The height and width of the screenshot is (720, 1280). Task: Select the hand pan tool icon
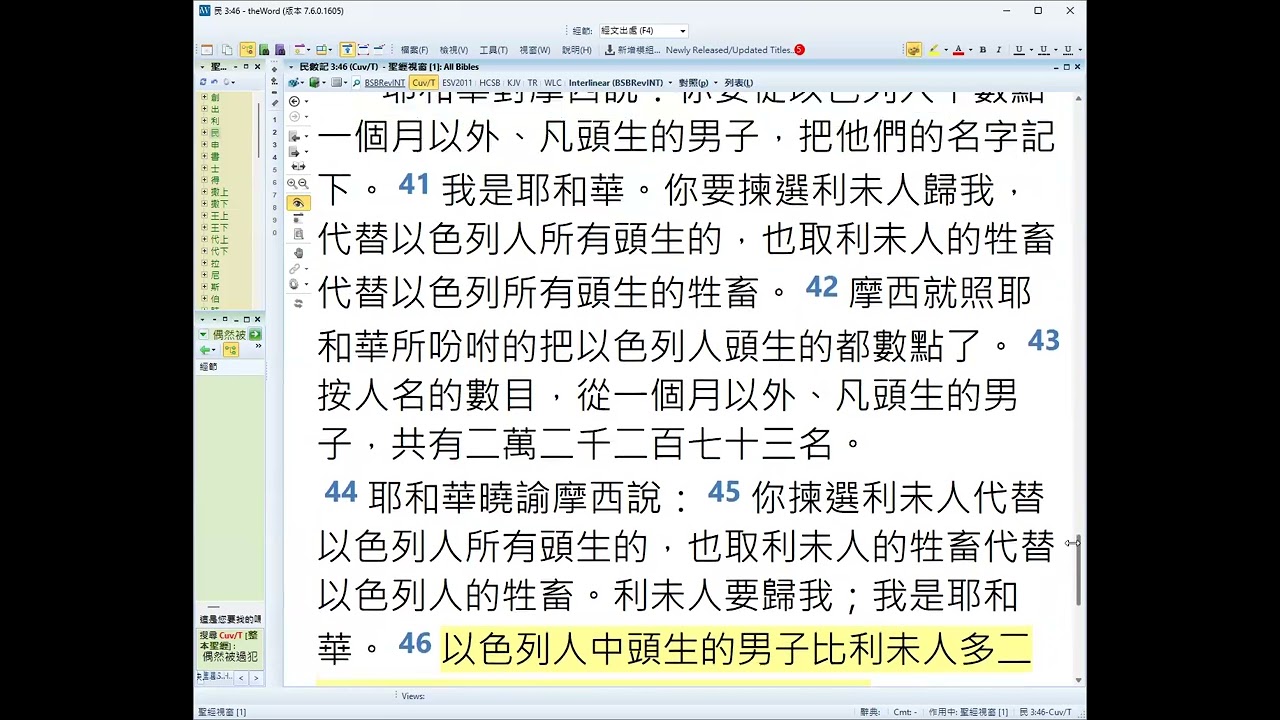coord(298,253)
